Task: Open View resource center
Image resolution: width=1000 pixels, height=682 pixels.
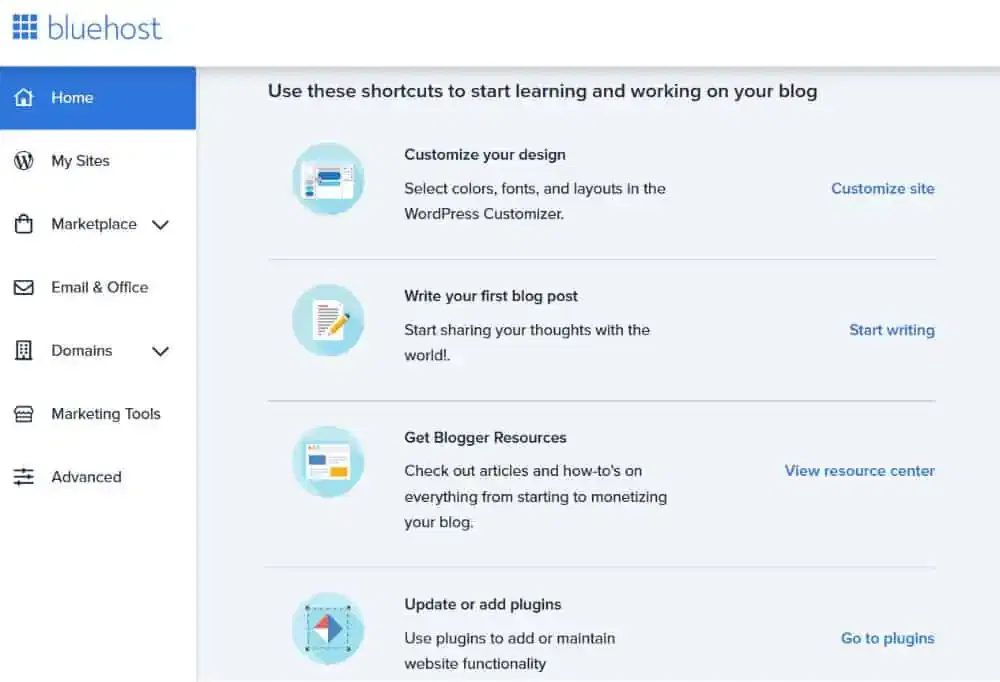Action: 859,470
